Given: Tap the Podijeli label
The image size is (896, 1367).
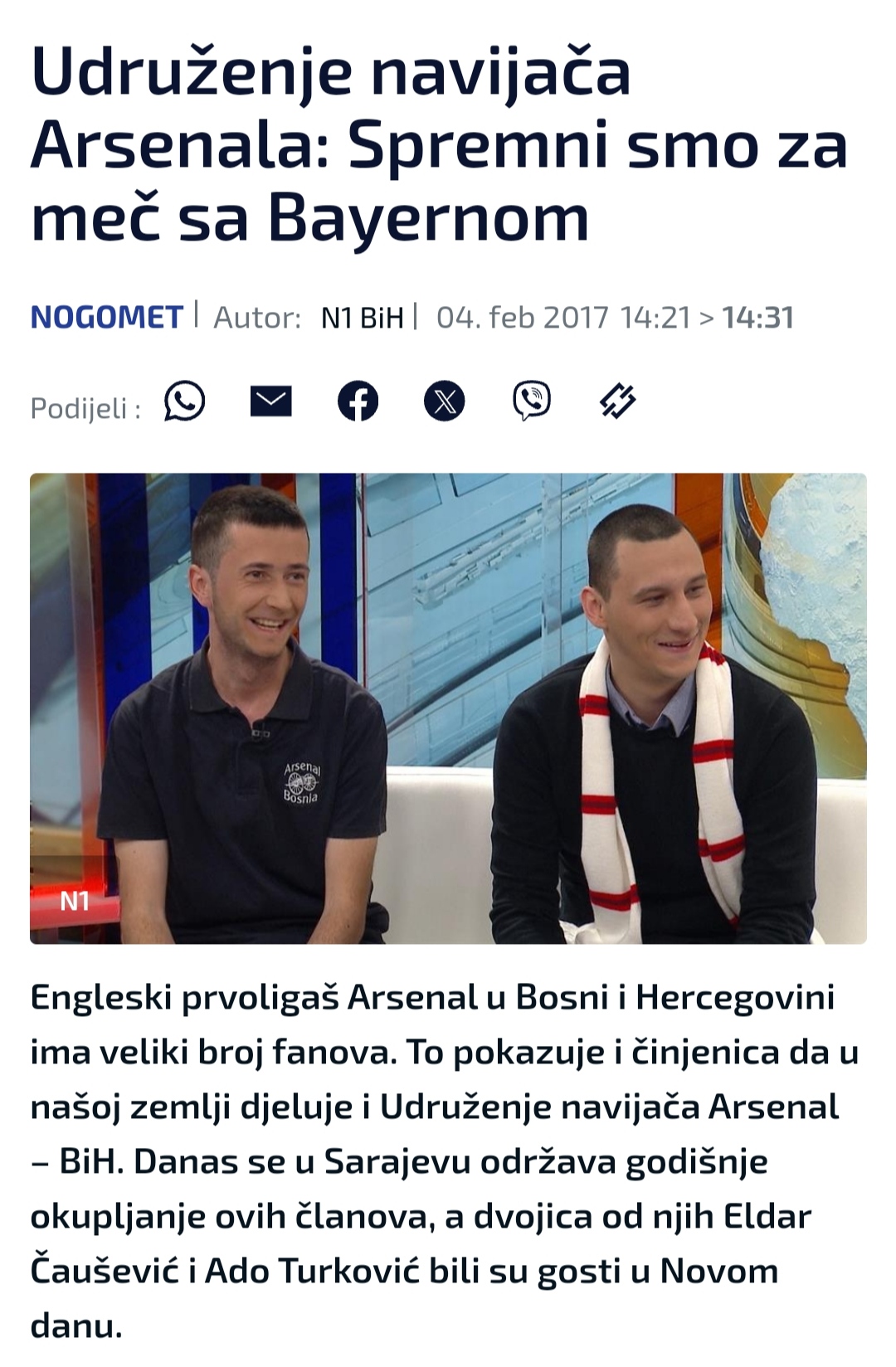Looking at the screenshot, I should [85, 408].
